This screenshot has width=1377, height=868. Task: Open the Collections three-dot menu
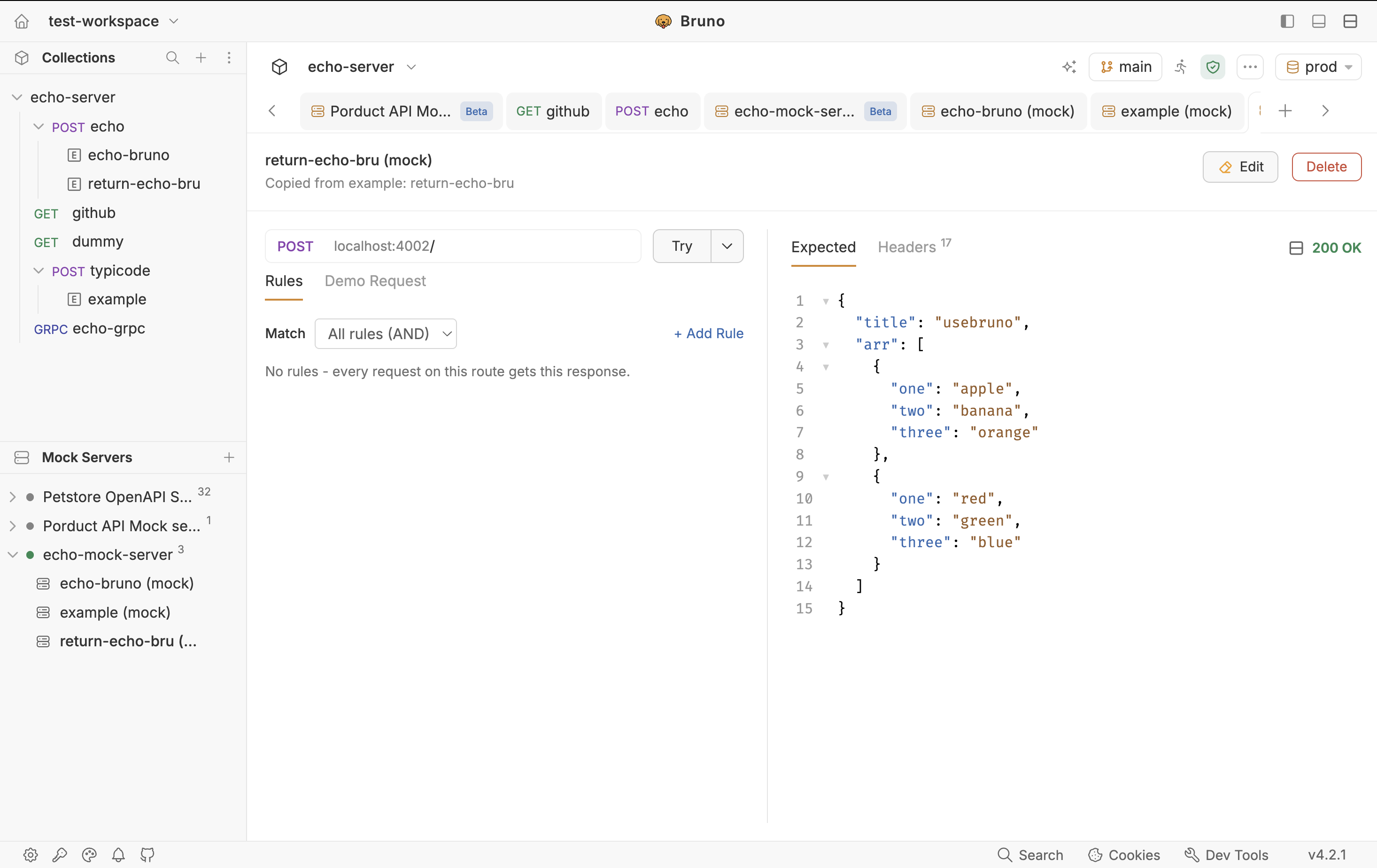pyautogui.click(x=229, y=58)
